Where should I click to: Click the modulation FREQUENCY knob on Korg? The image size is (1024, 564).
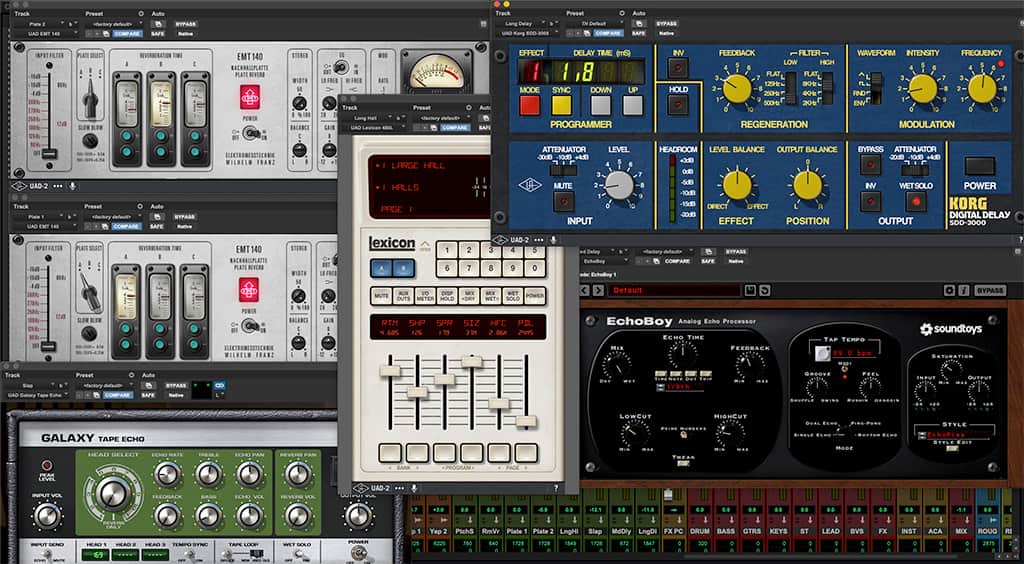[982, 89]
